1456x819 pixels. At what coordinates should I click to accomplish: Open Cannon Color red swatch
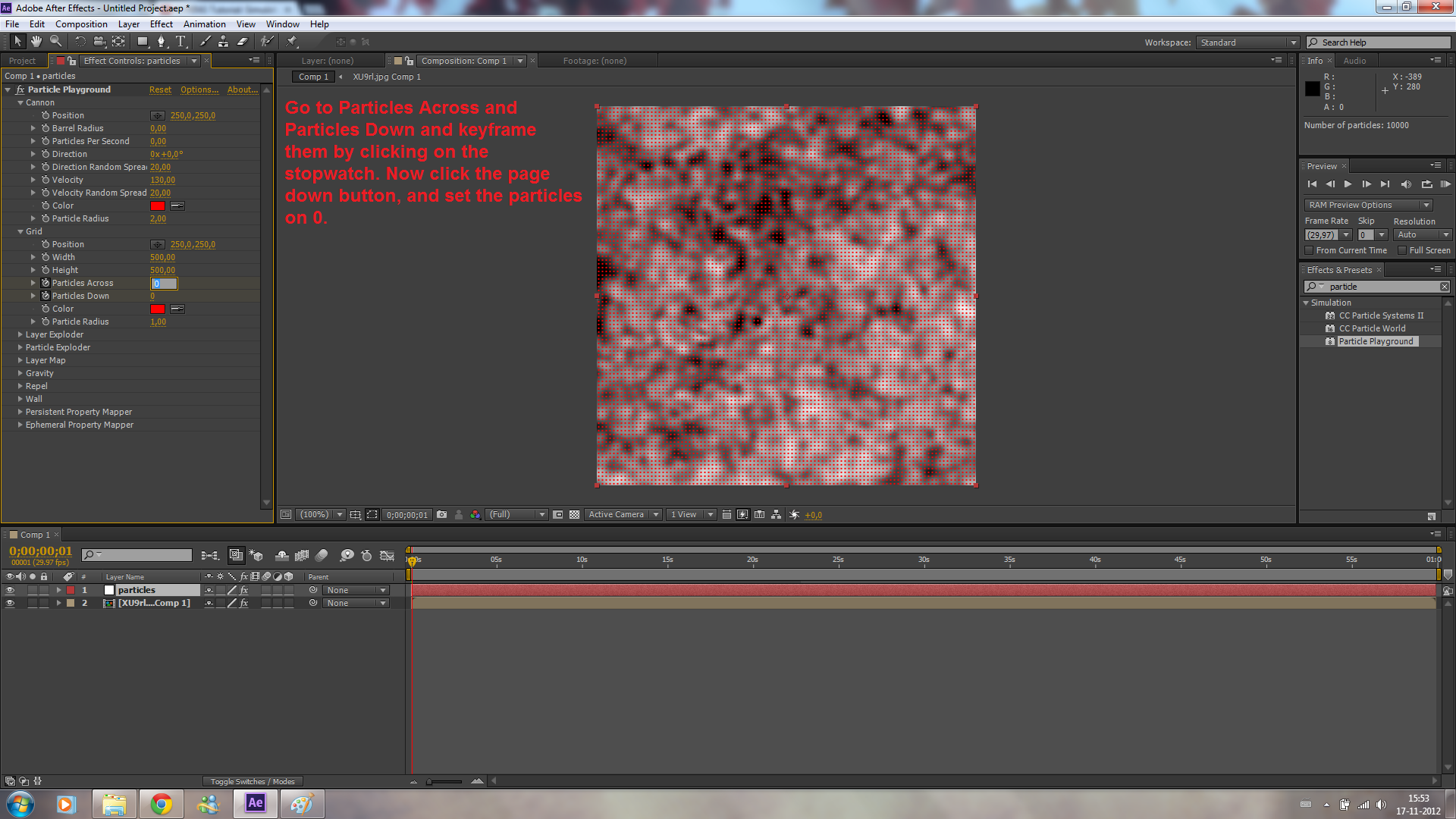click(x=158, y=206)
